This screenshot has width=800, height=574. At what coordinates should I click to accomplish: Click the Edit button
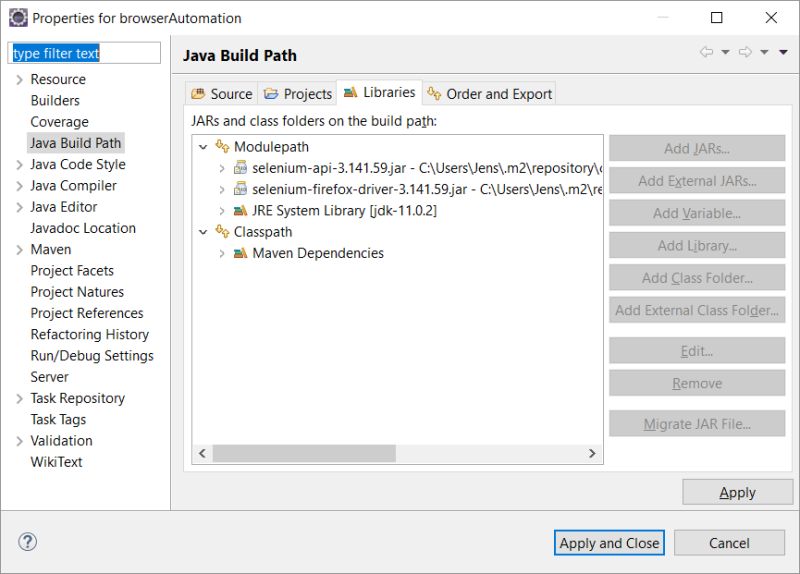[x=697, y=351]
